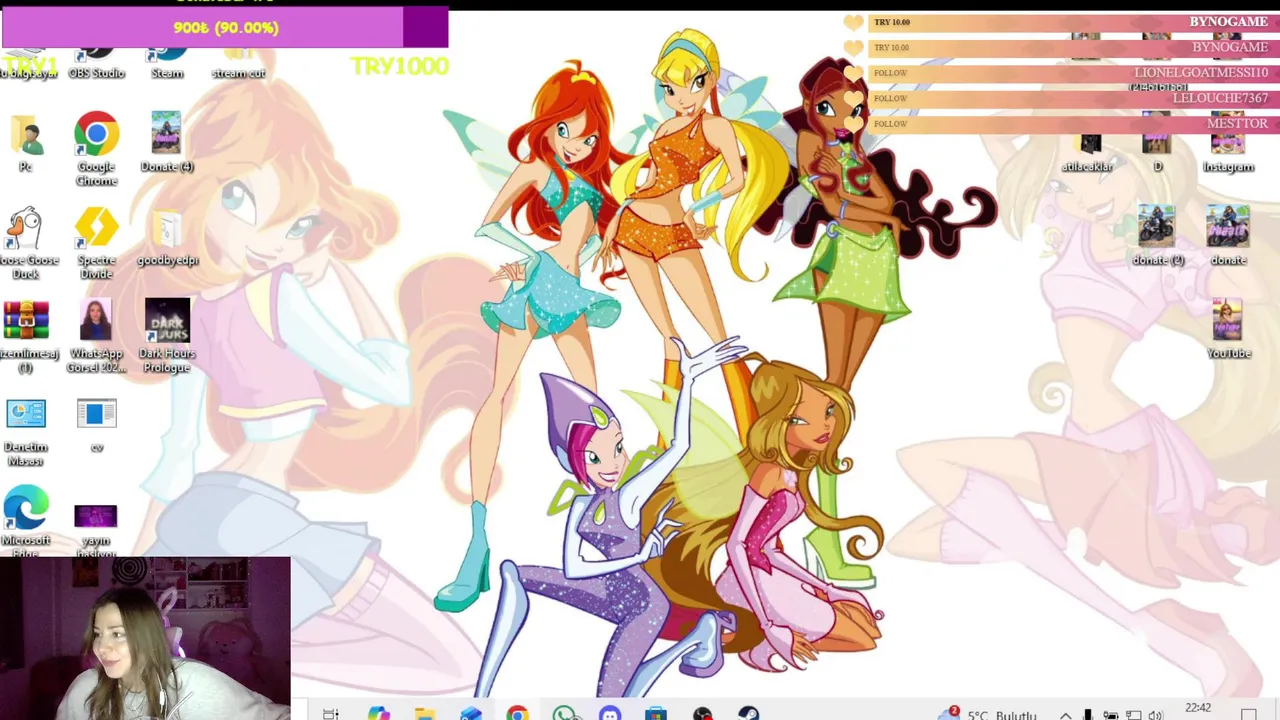Screen dimensions: 1280x720
Task: Open the WhatsApp Görsel image file
Action: [x=96, y=336]
